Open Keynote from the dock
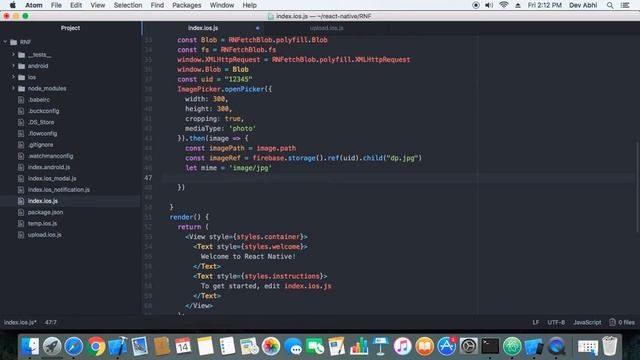640x360 pixels. pos(381,347)
